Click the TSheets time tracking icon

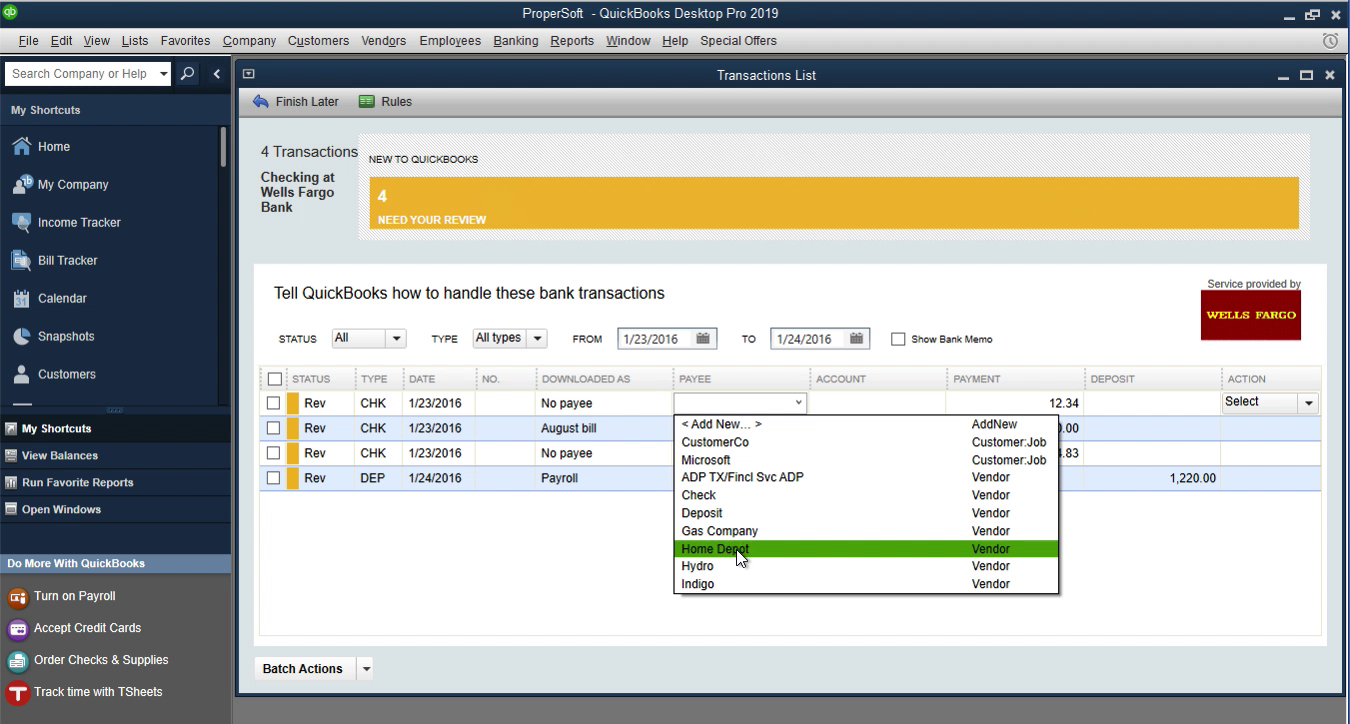point(17,693)
